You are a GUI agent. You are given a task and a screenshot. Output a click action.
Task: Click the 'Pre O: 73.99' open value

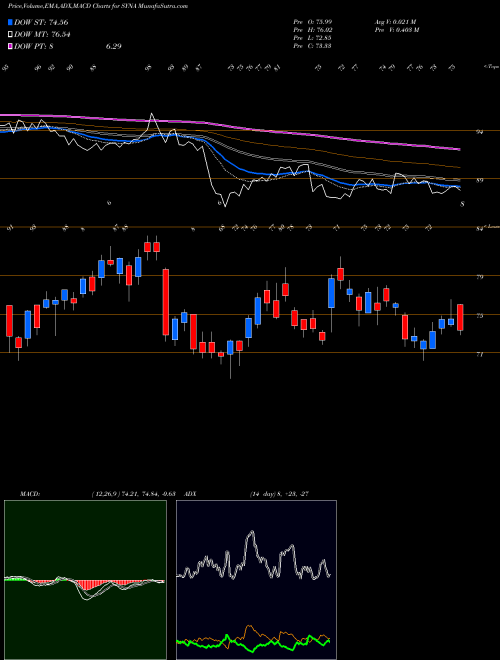pyautogui.click(x=312, y=22)
